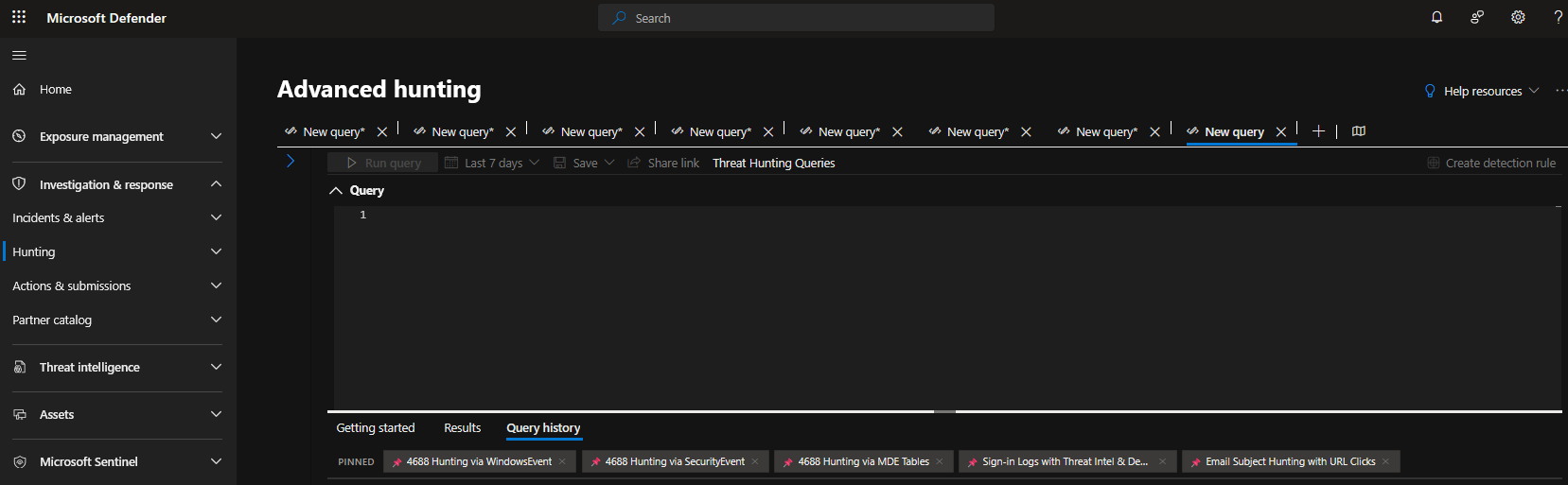Unpin 4688 Hunting via MDE Tables query

[x=940, y=461]
